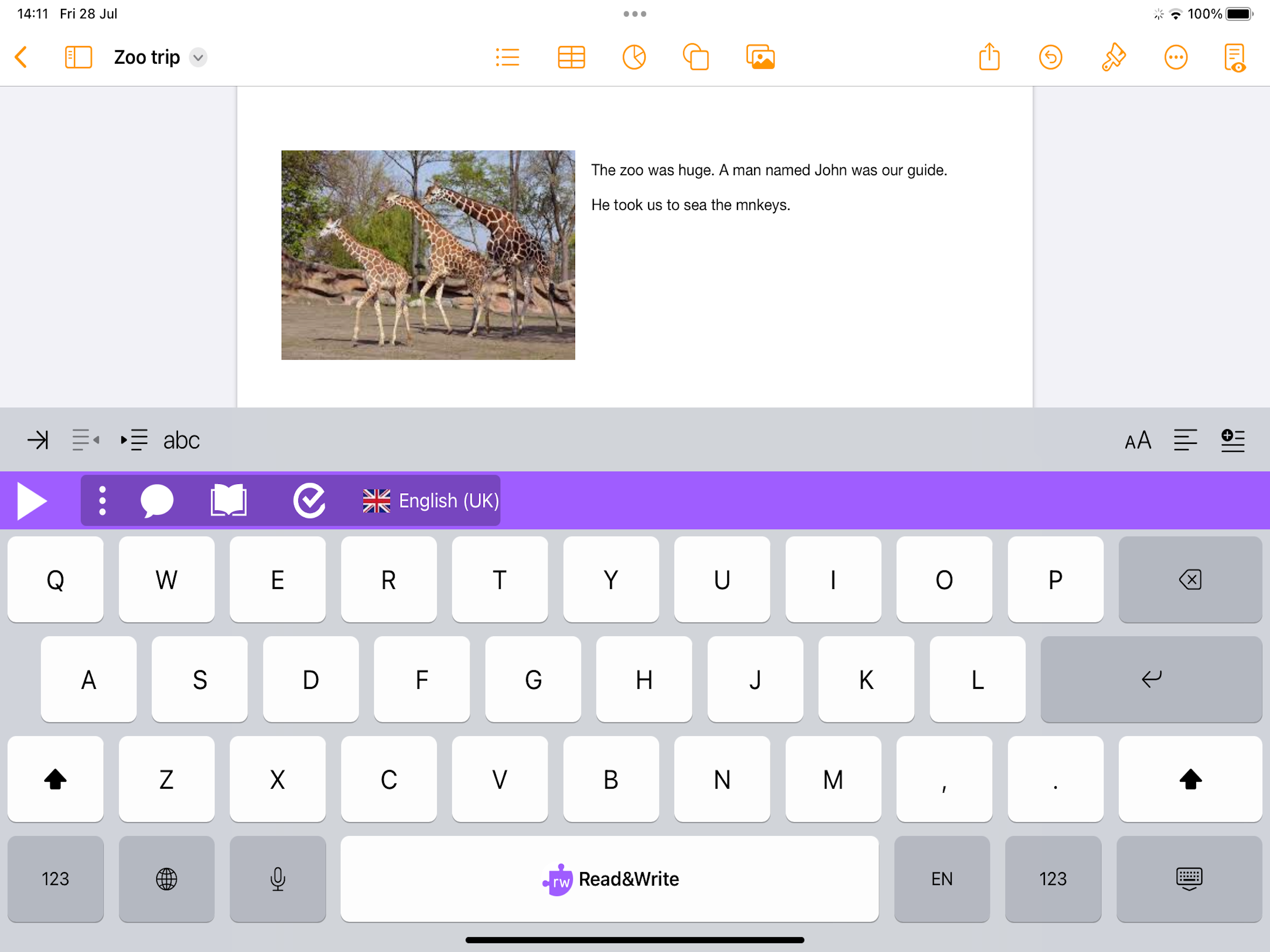Open the Read&Write three-dot menu

coord(102,501)
